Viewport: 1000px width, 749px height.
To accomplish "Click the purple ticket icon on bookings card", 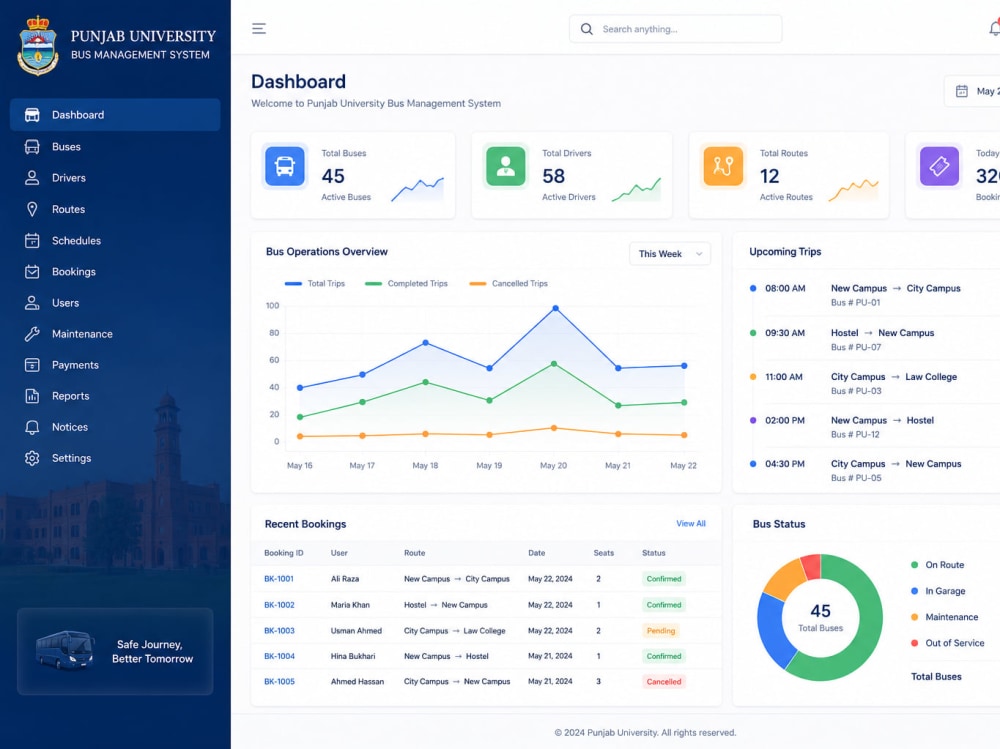I will 939,166.
